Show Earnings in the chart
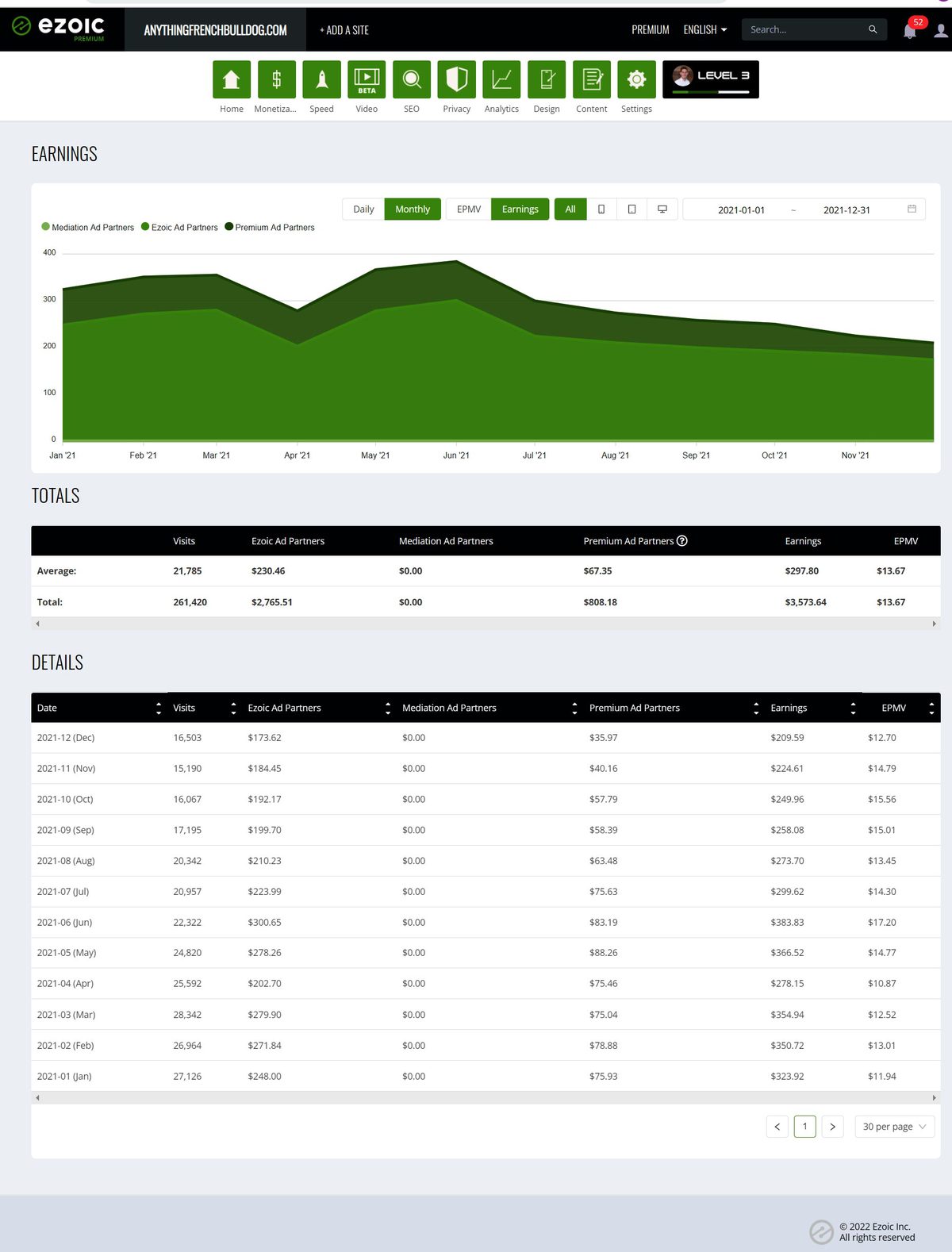 point(520,209)
